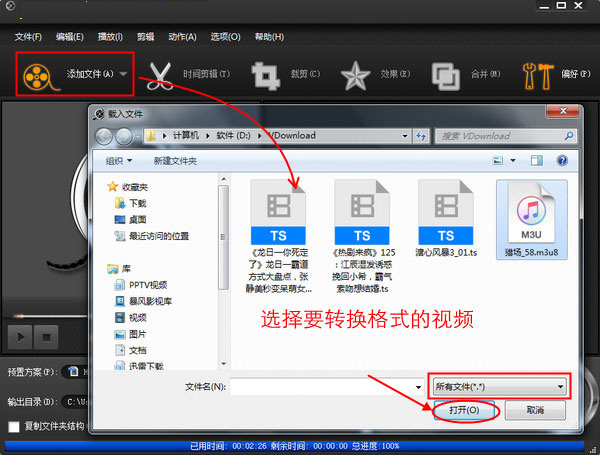Click 新建文件夹 in dialog toolbar
The height and width of the screenshot is (455, 600).
tap(175, 160)
